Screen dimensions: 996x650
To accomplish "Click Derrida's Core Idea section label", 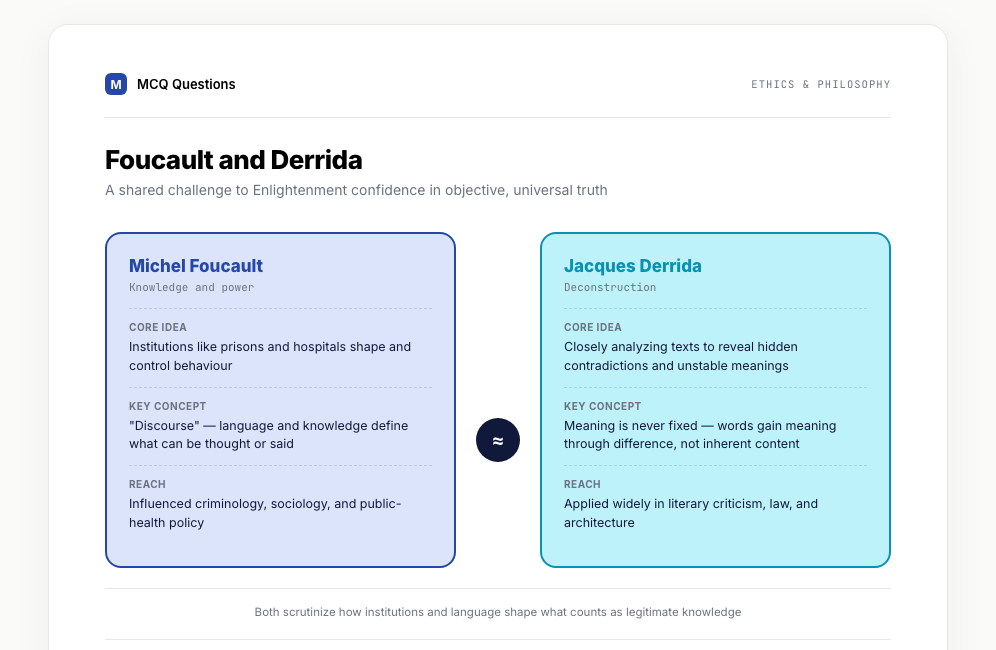I will pos(593,327).
